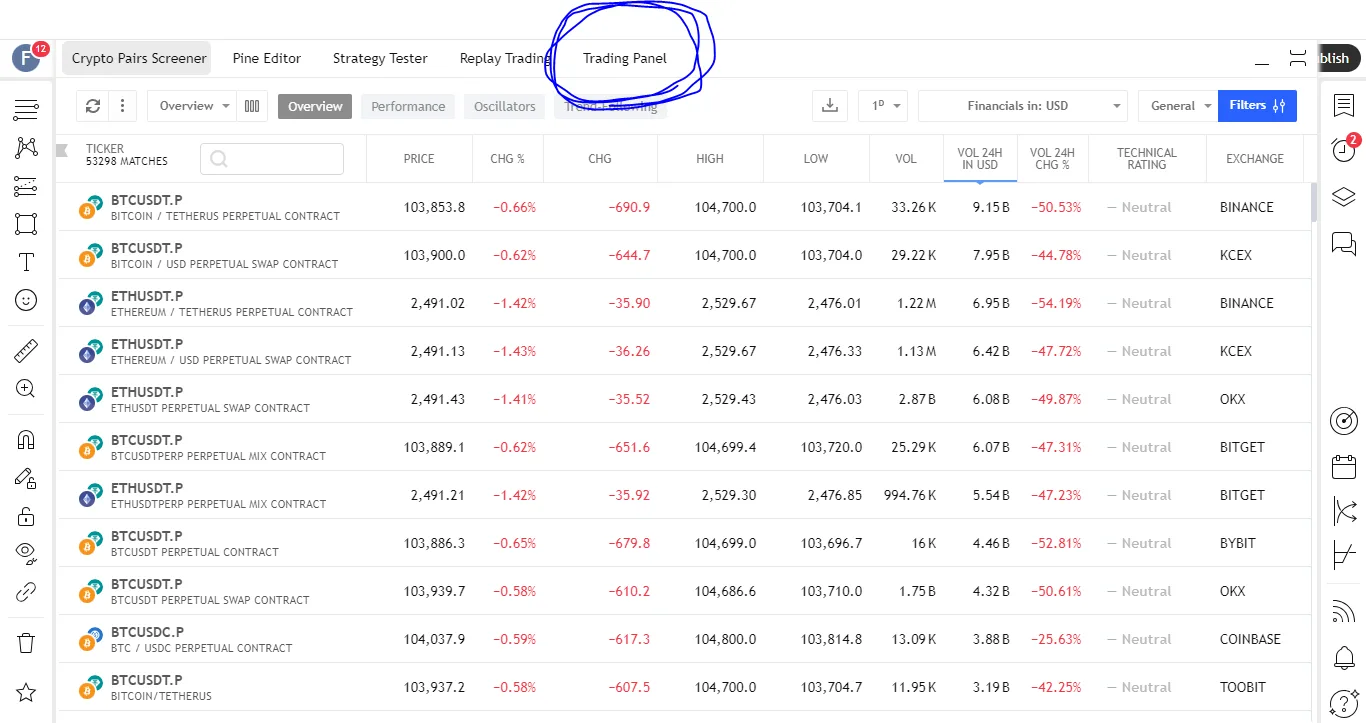The height and width of the screenshot is (723, 1366).
Task: Sort by TECHNICAL RATING column header
Action: pos(1146,159)
